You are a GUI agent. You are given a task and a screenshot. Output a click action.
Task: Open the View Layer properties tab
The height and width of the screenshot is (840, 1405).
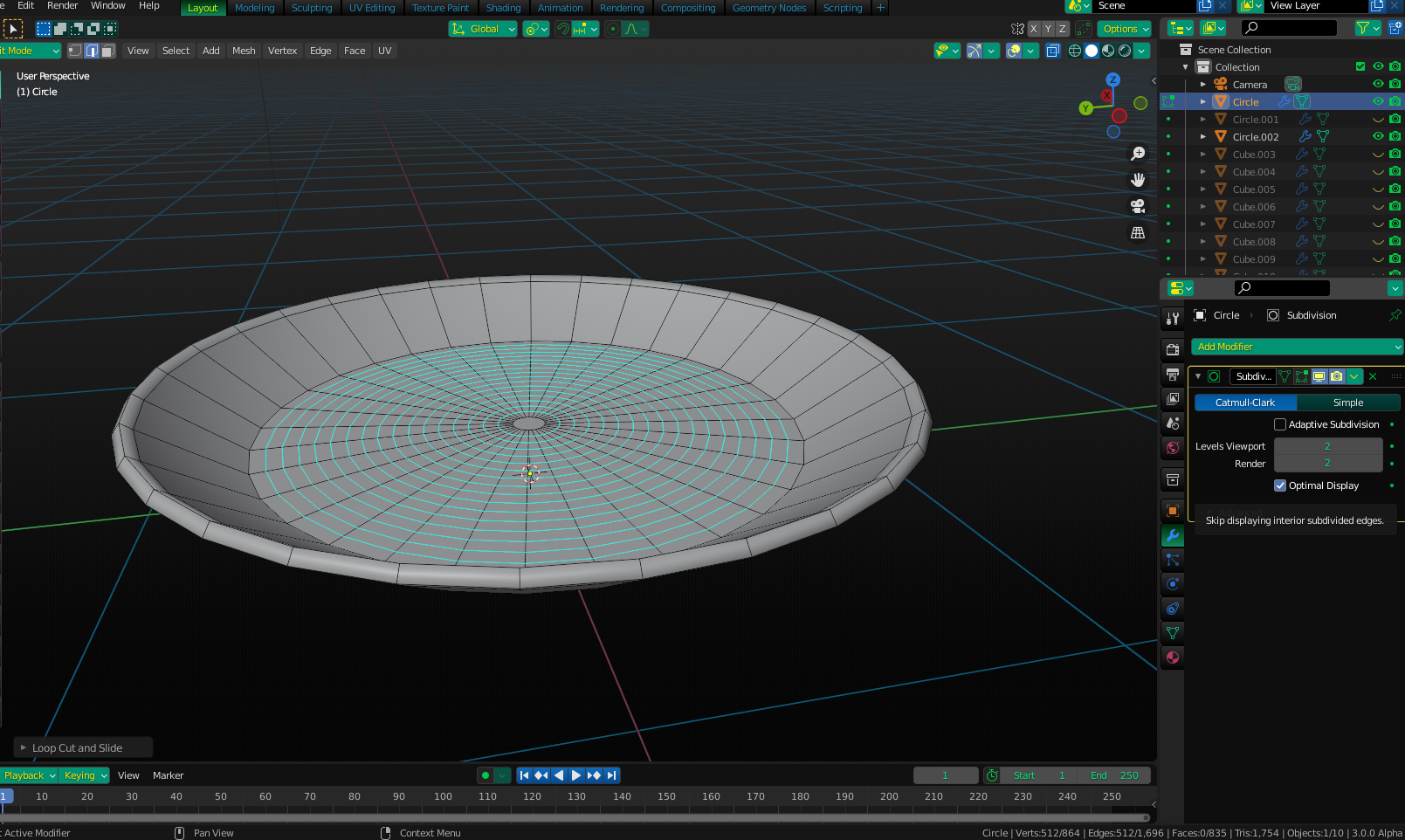click(1173, 398)
